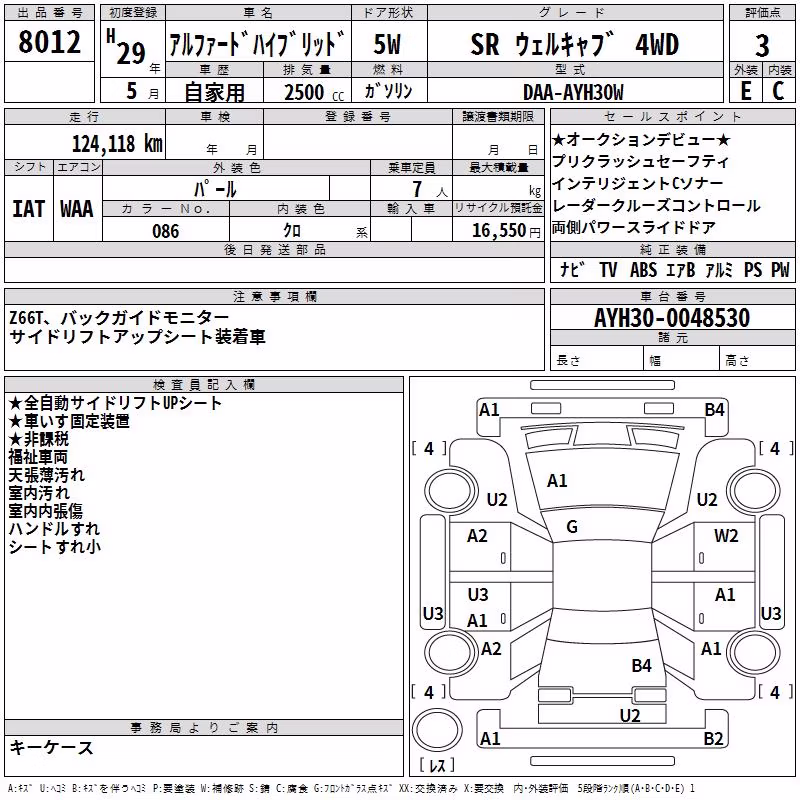
Task: Select inspector note ハンドルすれ
Action: pos(54,529)
